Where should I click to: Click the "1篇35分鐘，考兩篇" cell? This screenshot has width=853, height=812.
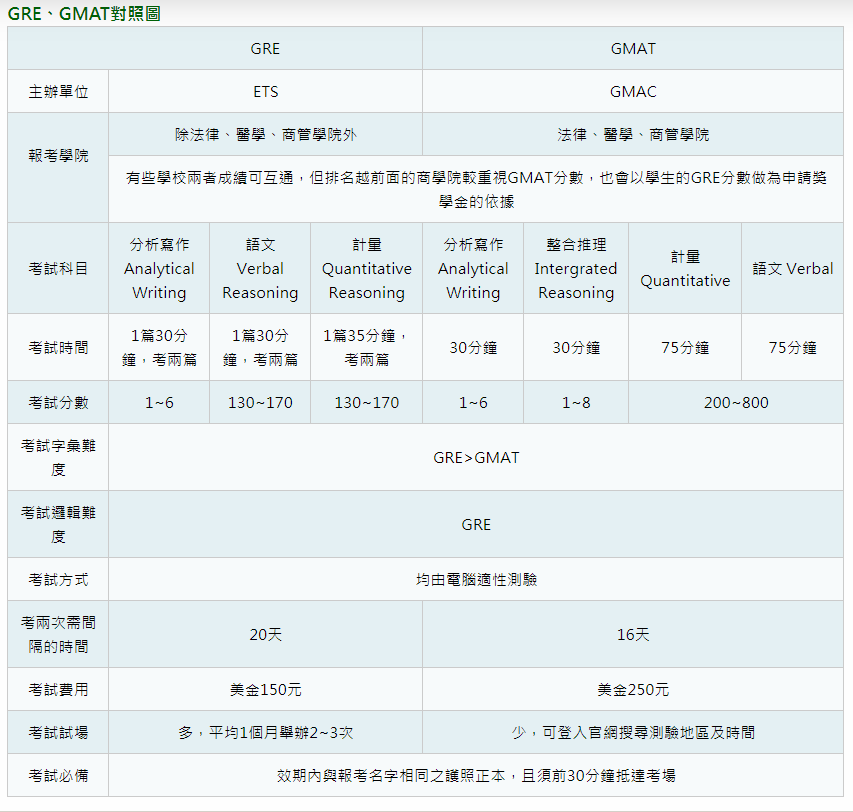tap(367, 347)
